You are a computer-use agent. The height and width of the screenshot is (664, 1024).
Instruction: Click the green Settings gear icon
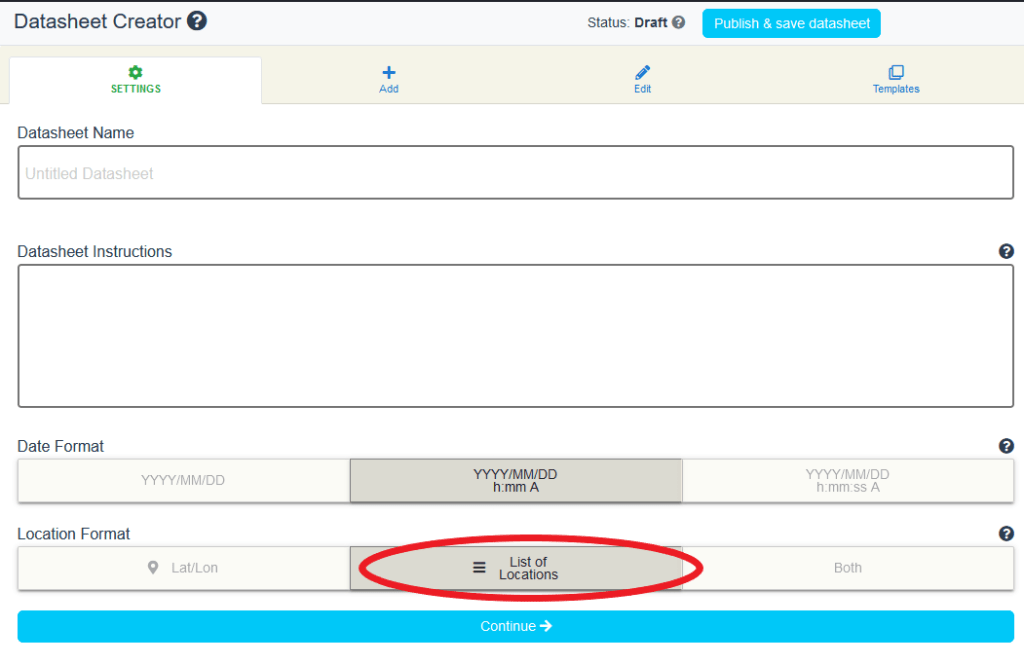point(136,72)
